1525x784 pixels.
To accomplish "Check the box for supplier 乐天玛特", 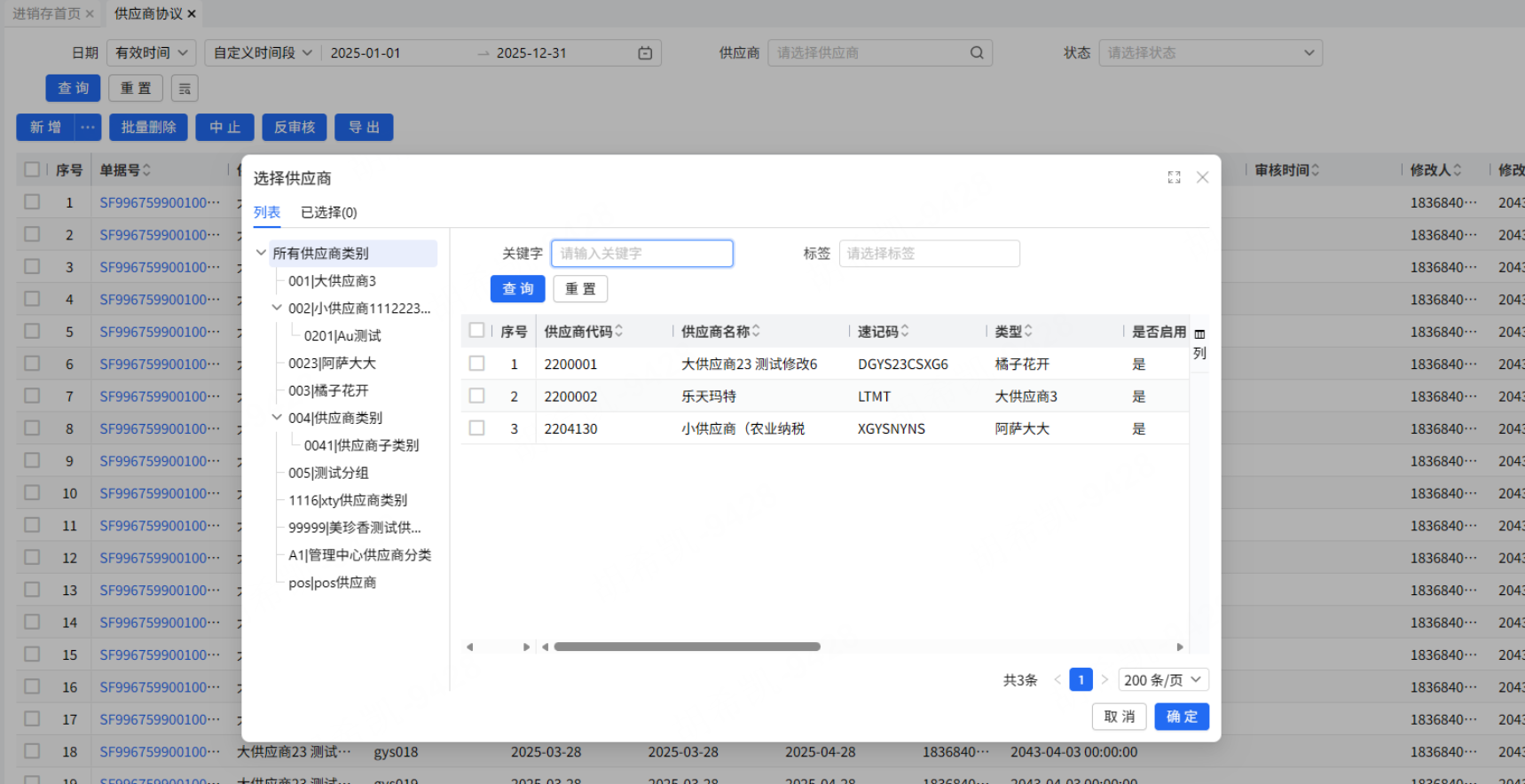I will (x=476, y=396).
